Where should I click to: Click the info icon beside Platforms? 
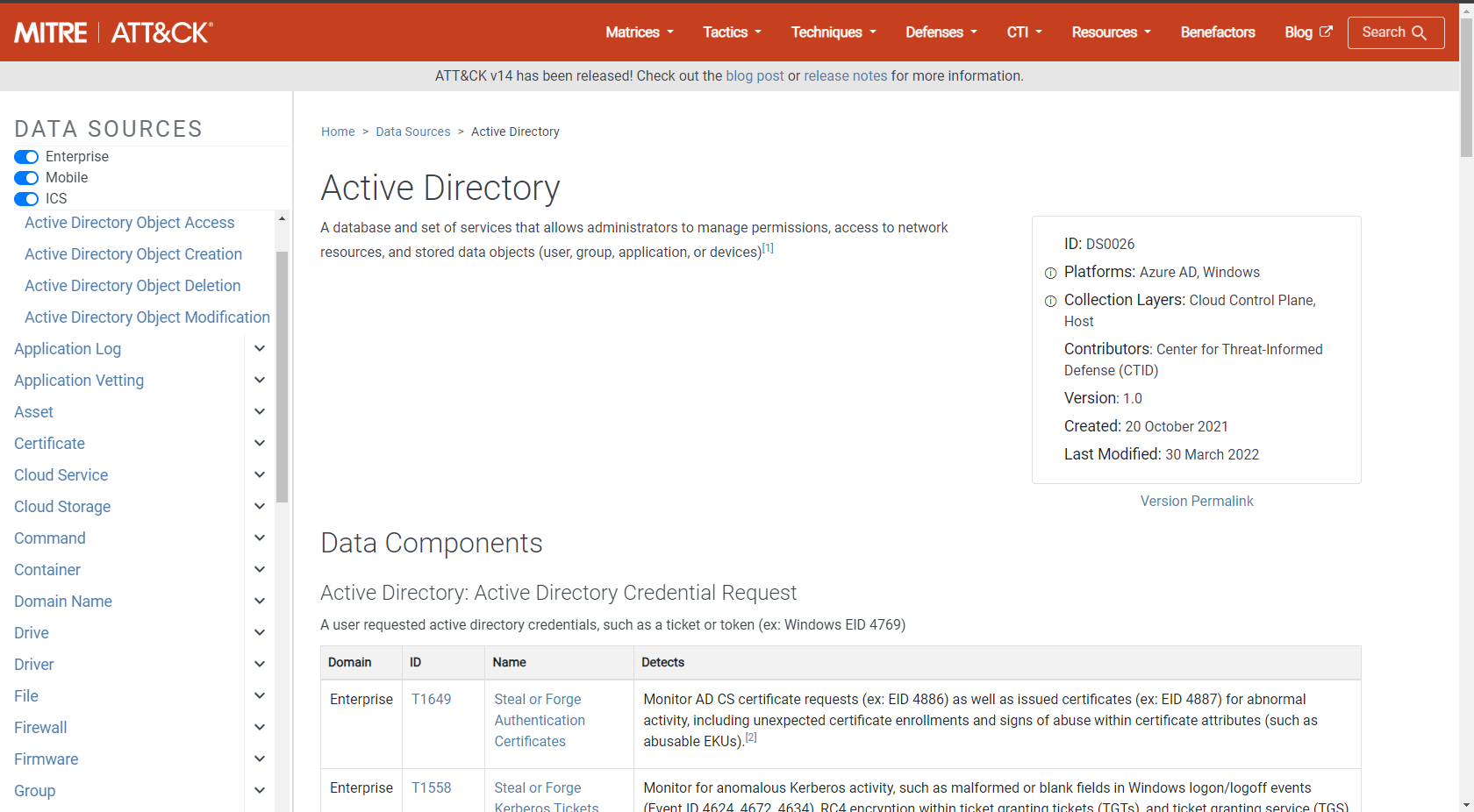click(1050, 274)
